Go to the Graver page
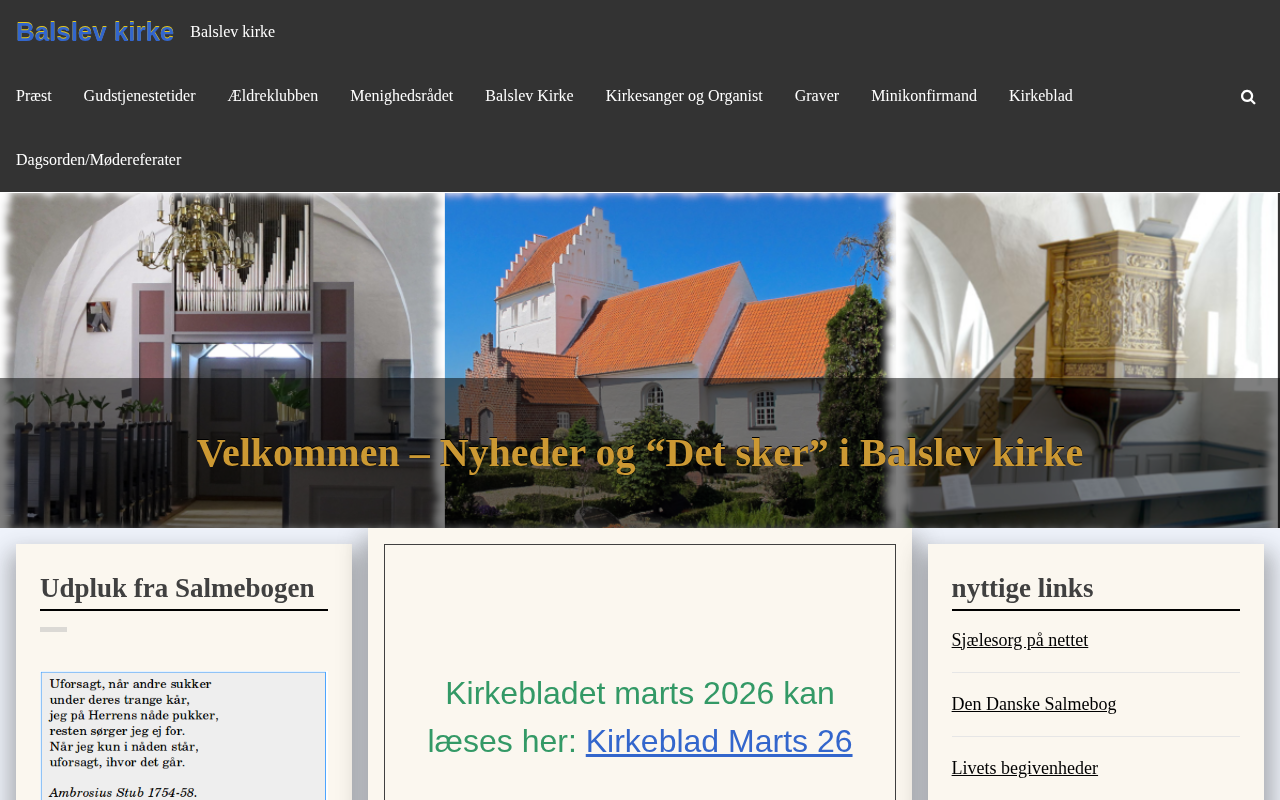 point(817,96)
